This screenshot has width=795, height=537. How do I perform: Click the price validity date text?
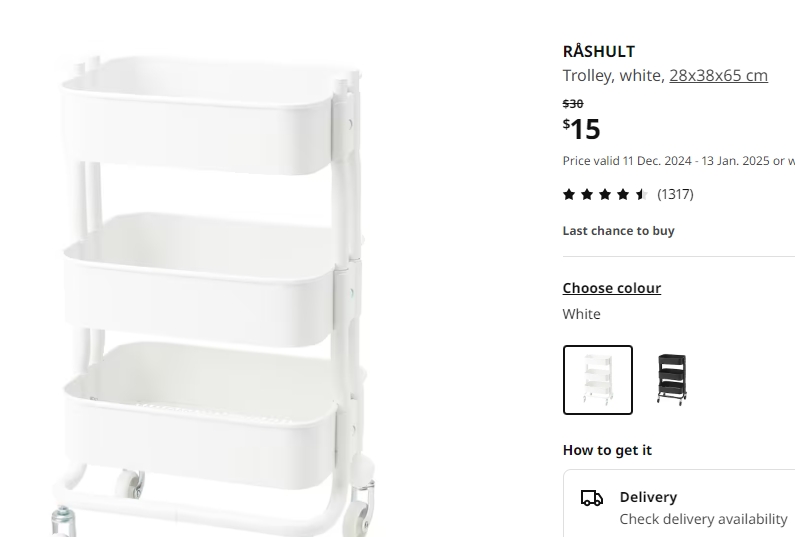[x=679, y=161]
